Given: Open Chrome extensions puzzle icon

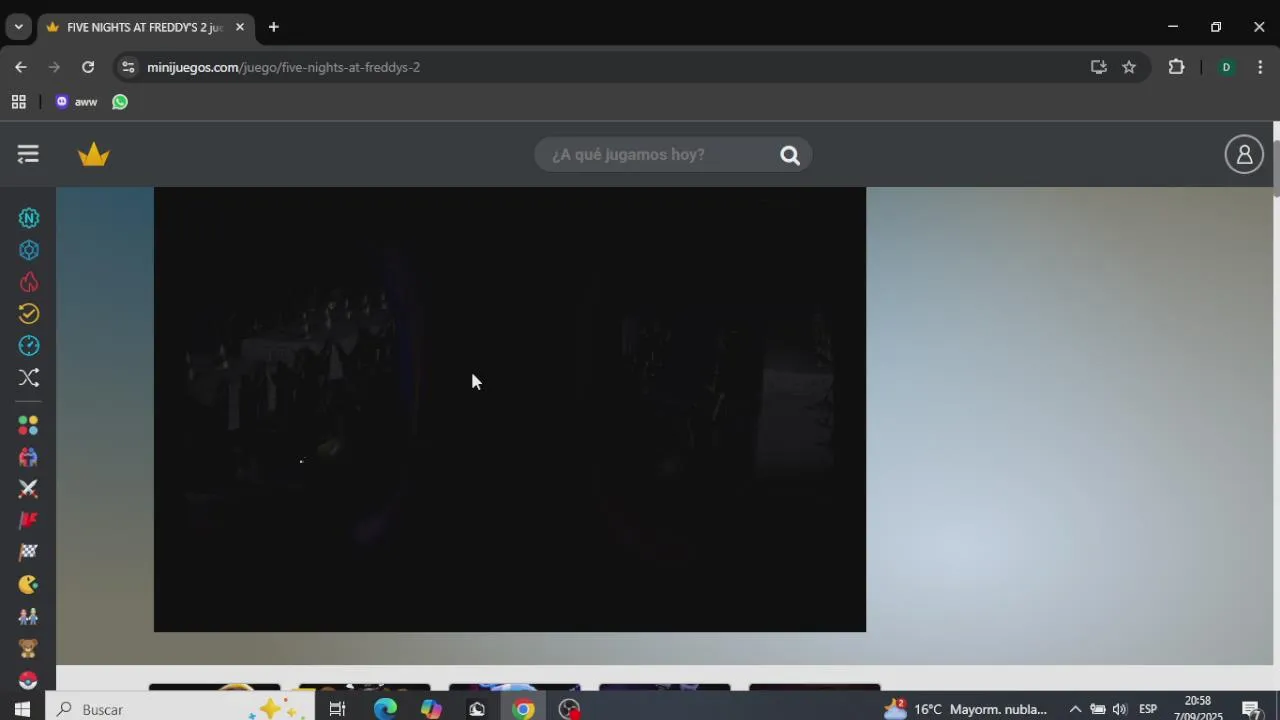Looking at the screenshot, I should coord(1176,67).
